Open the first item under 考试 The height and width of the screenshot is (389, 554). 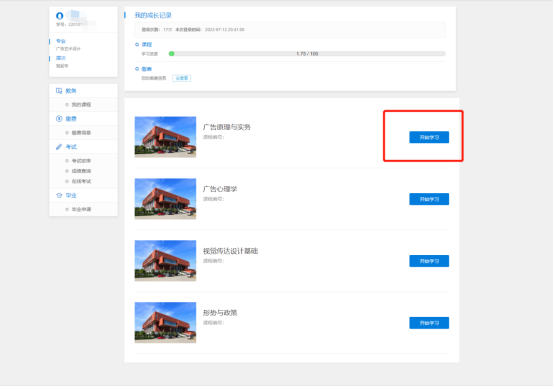[81, 161]
